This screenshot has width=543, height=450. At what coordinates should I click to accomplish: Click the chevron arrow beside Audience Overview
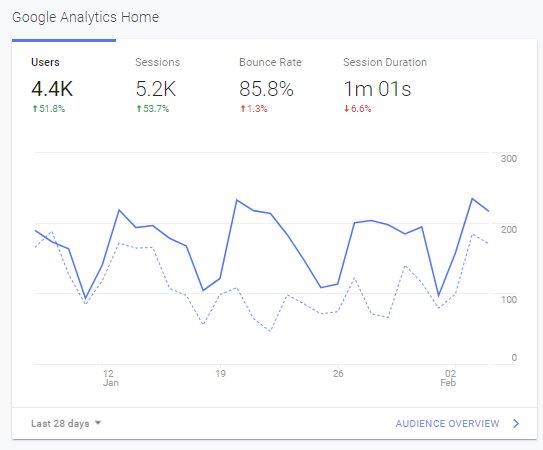point(516,424)
